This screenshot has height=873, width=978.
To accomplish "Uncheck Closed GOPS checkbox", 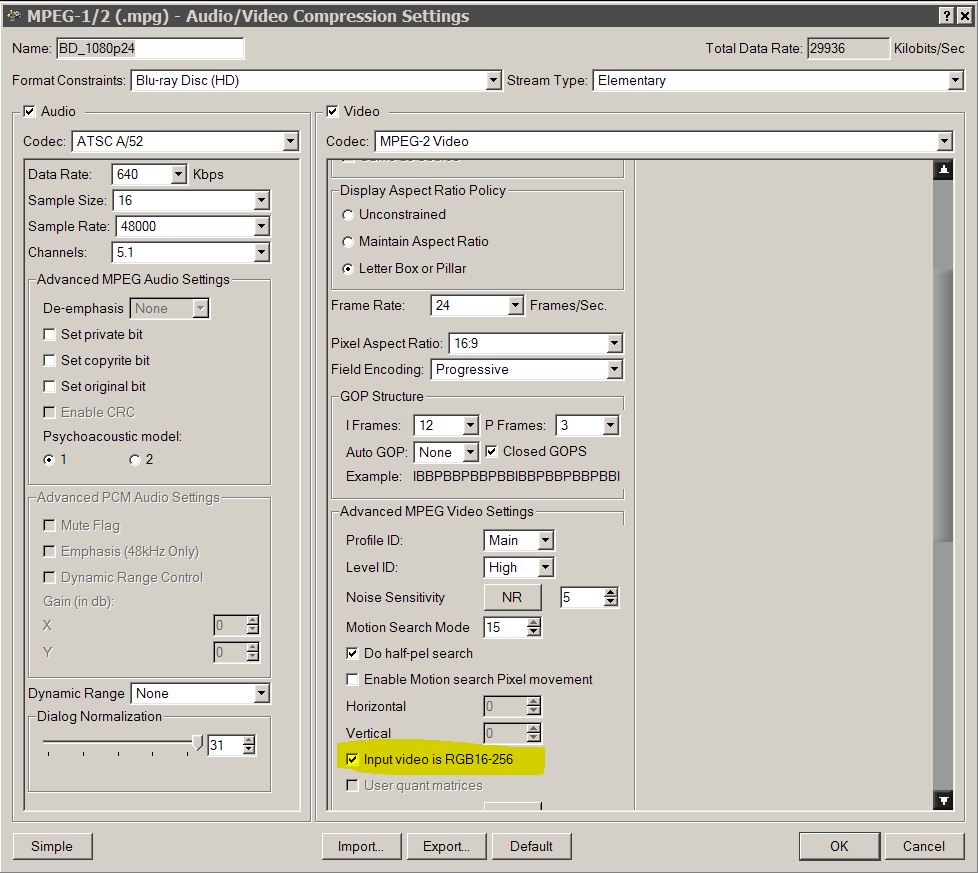I will point(491,451).
